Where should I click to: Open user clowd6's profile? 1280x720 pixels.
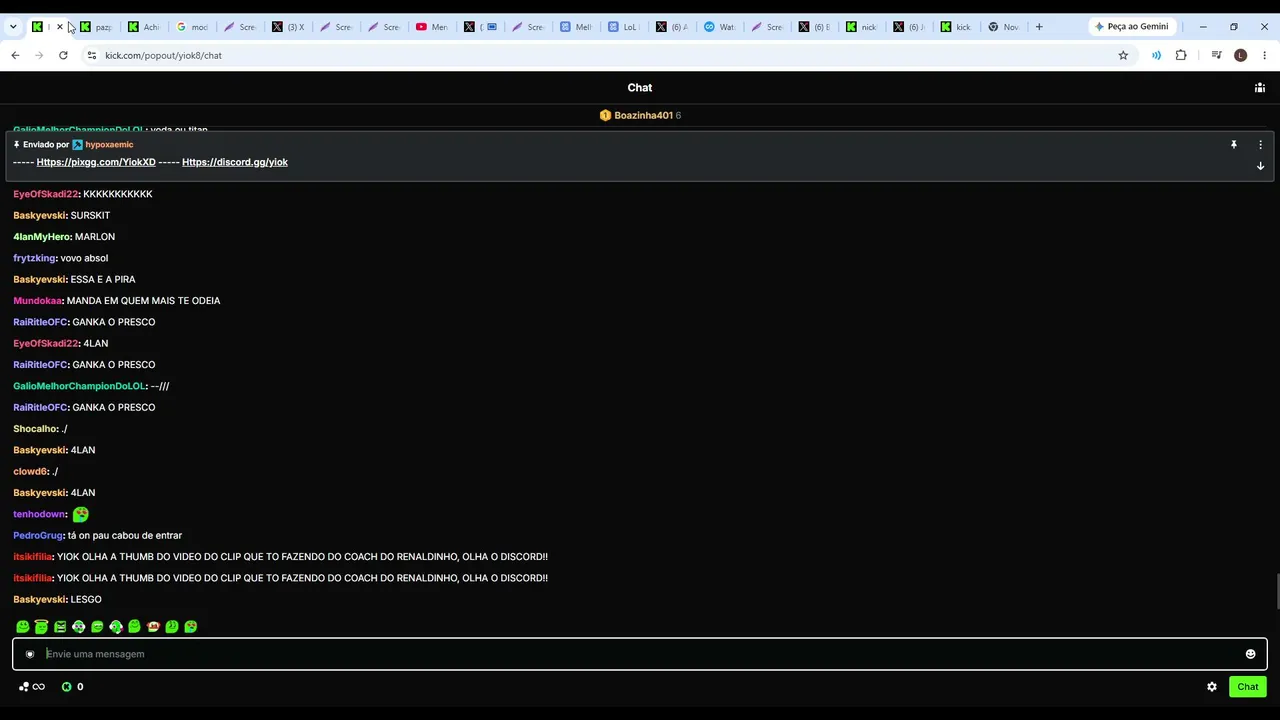click(x=30, y=471)
